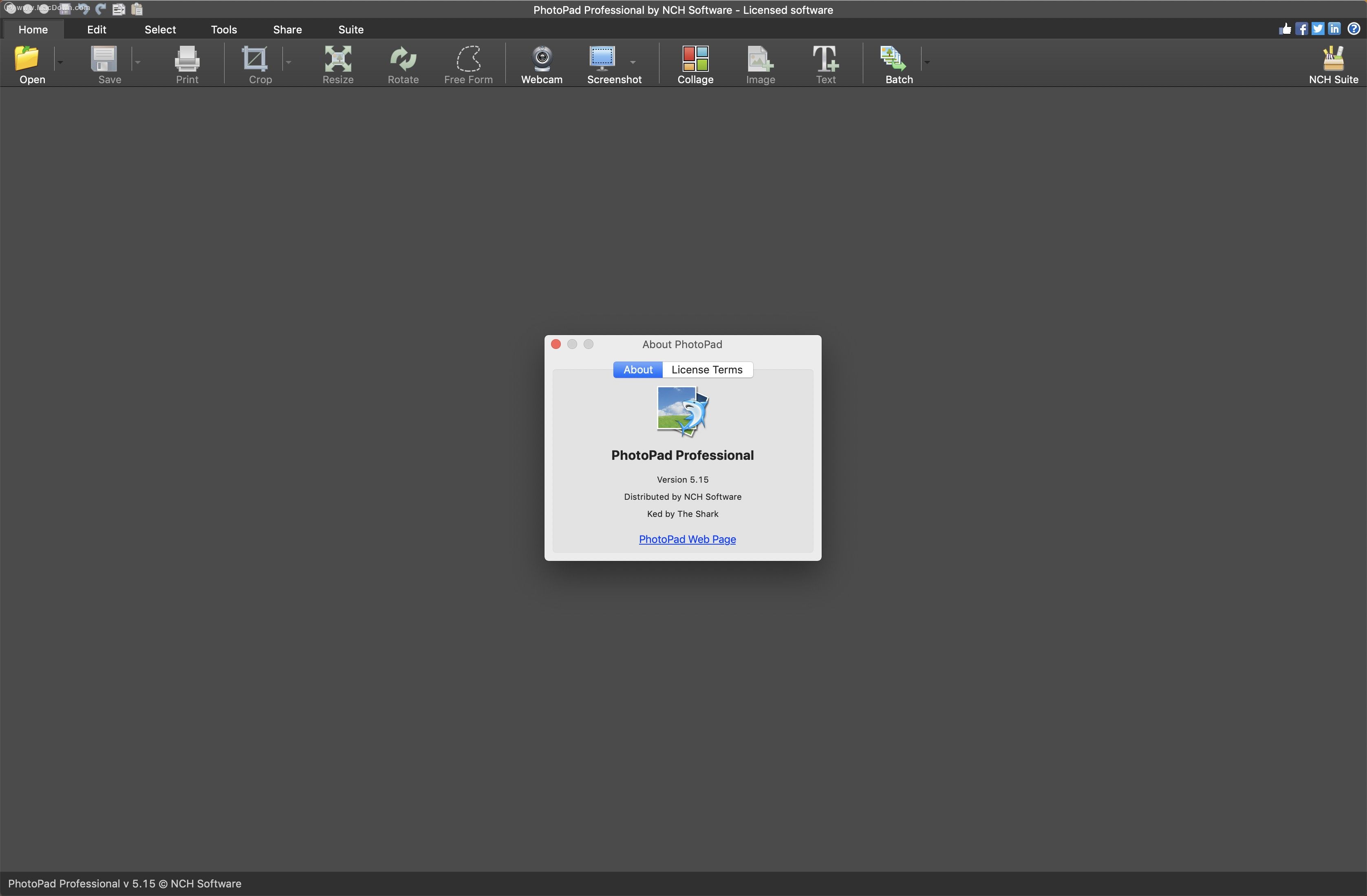Switch to the Home ribbon tab
The image size is (1367, 896).
33,29
